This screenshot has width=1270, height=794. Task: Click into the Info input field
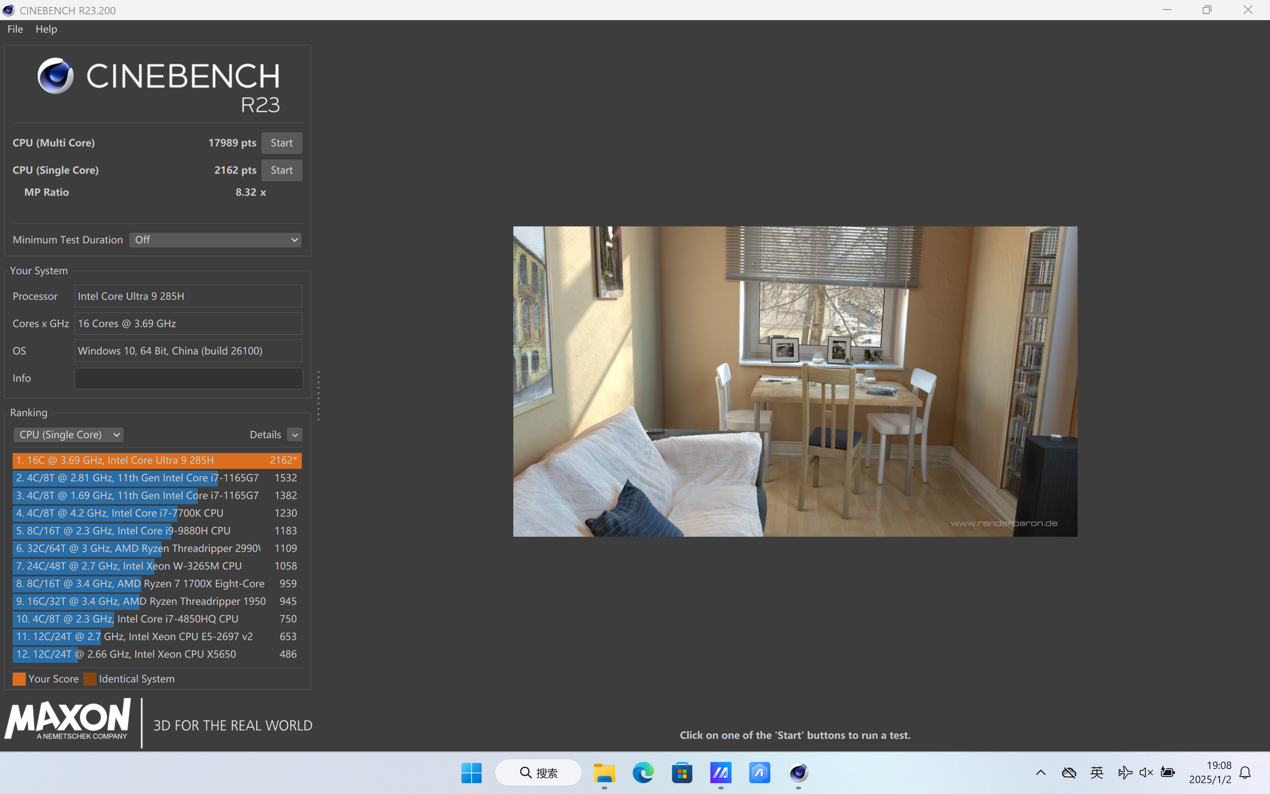coord(188,378)
